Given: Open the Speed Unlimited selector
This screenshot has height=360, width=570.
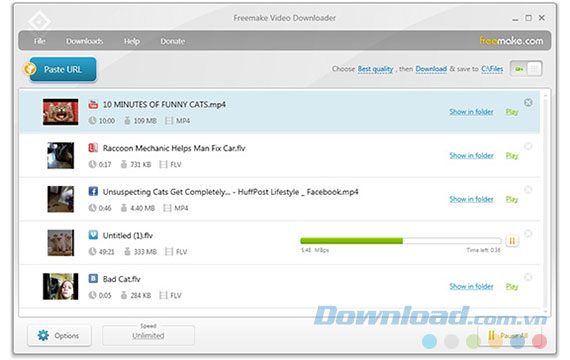Looking at the screenshot, I should click(x=148, y=335).
